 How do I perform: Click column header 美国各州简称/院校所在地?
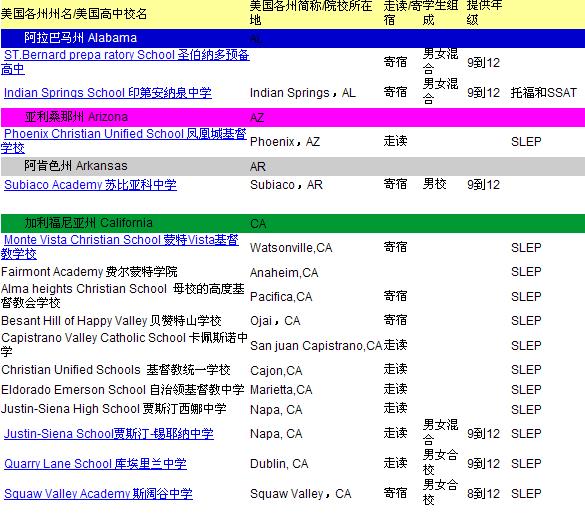[311, 13]
